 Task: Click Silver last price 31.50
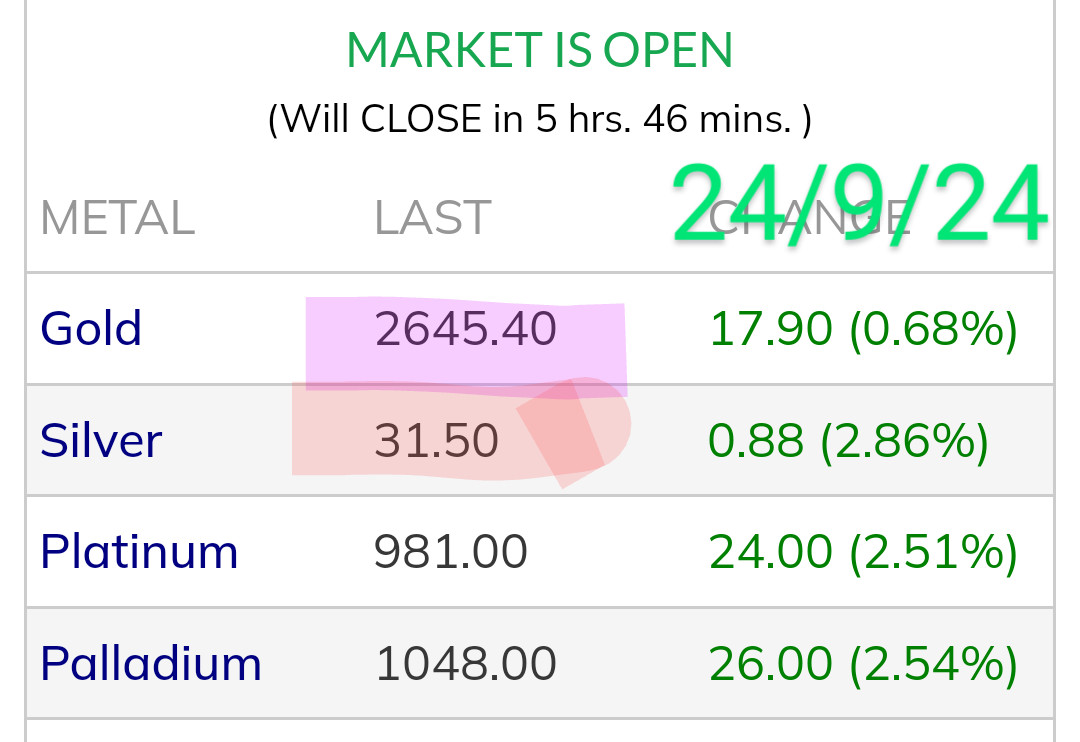coord(436,441)
